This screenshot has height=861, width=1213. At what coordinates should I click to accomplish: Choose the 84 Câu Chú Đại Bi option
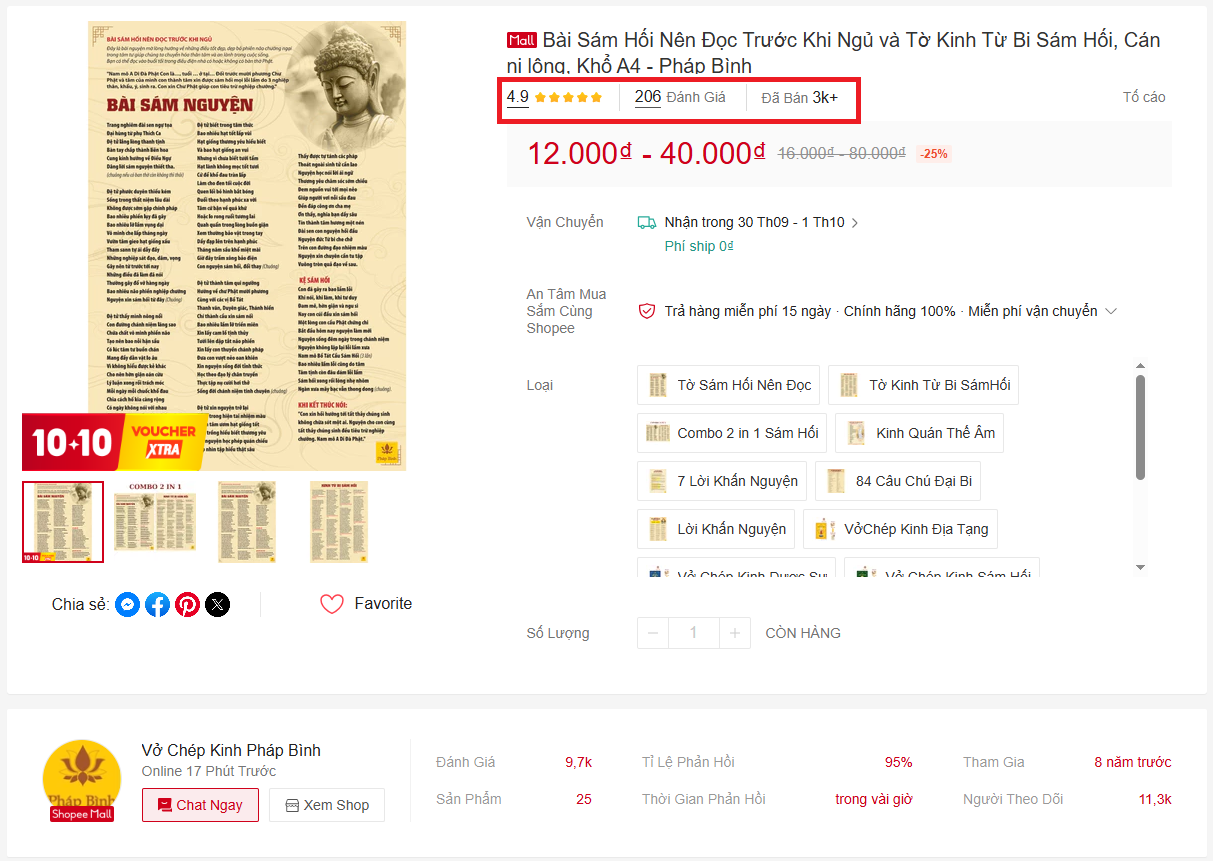tap(897, 481)
